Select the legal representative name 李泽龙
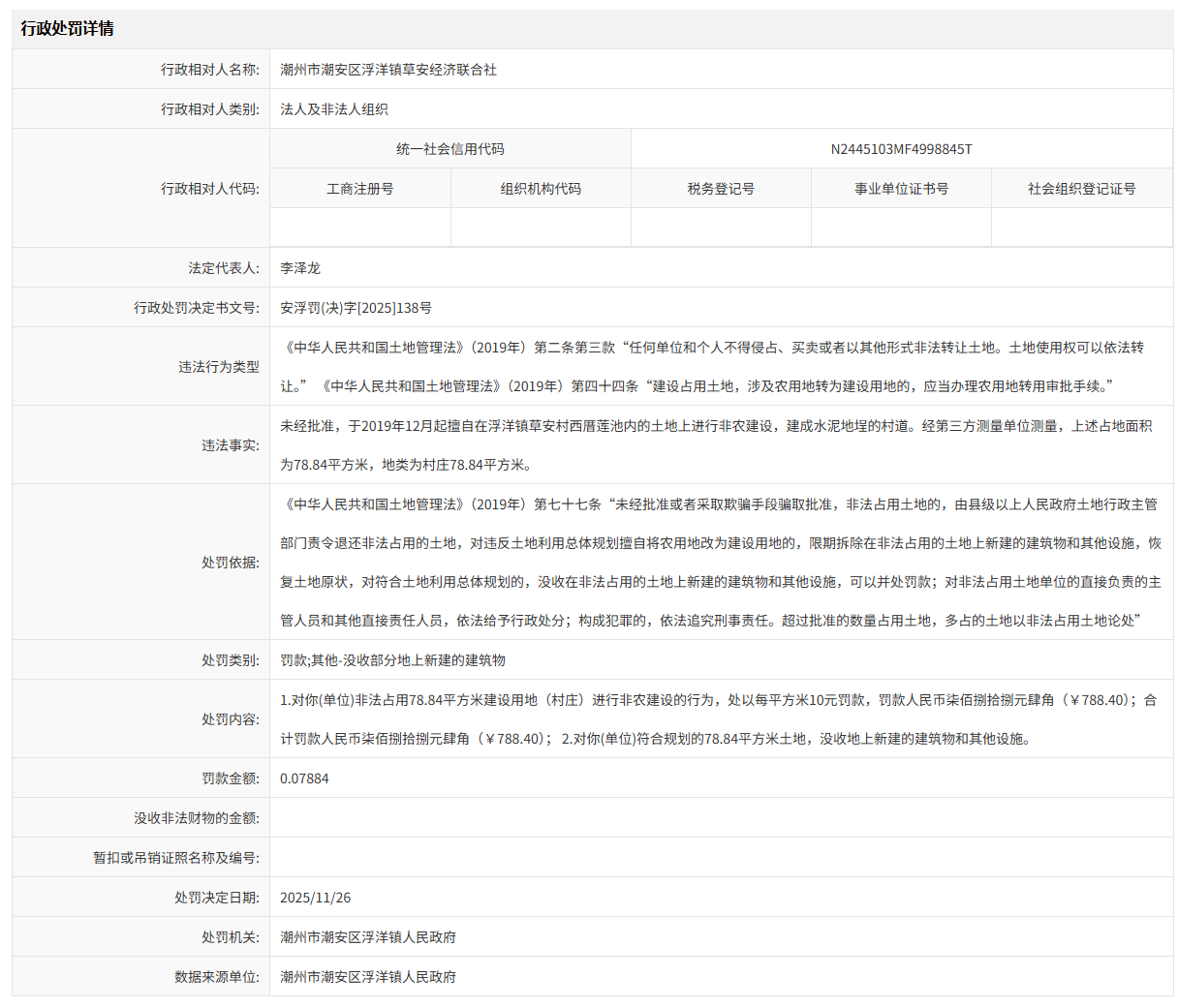The height and width of the screenshot is (1008, 1178). pos(300,268)
